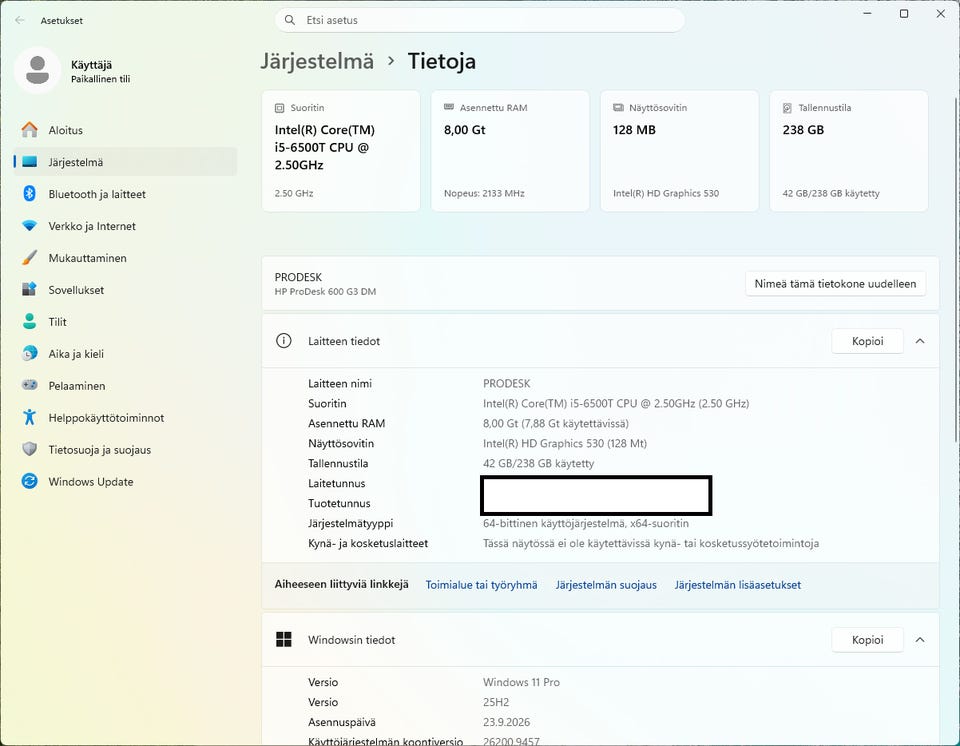Click the vertical scrollbar on right edge

(956, 269)
